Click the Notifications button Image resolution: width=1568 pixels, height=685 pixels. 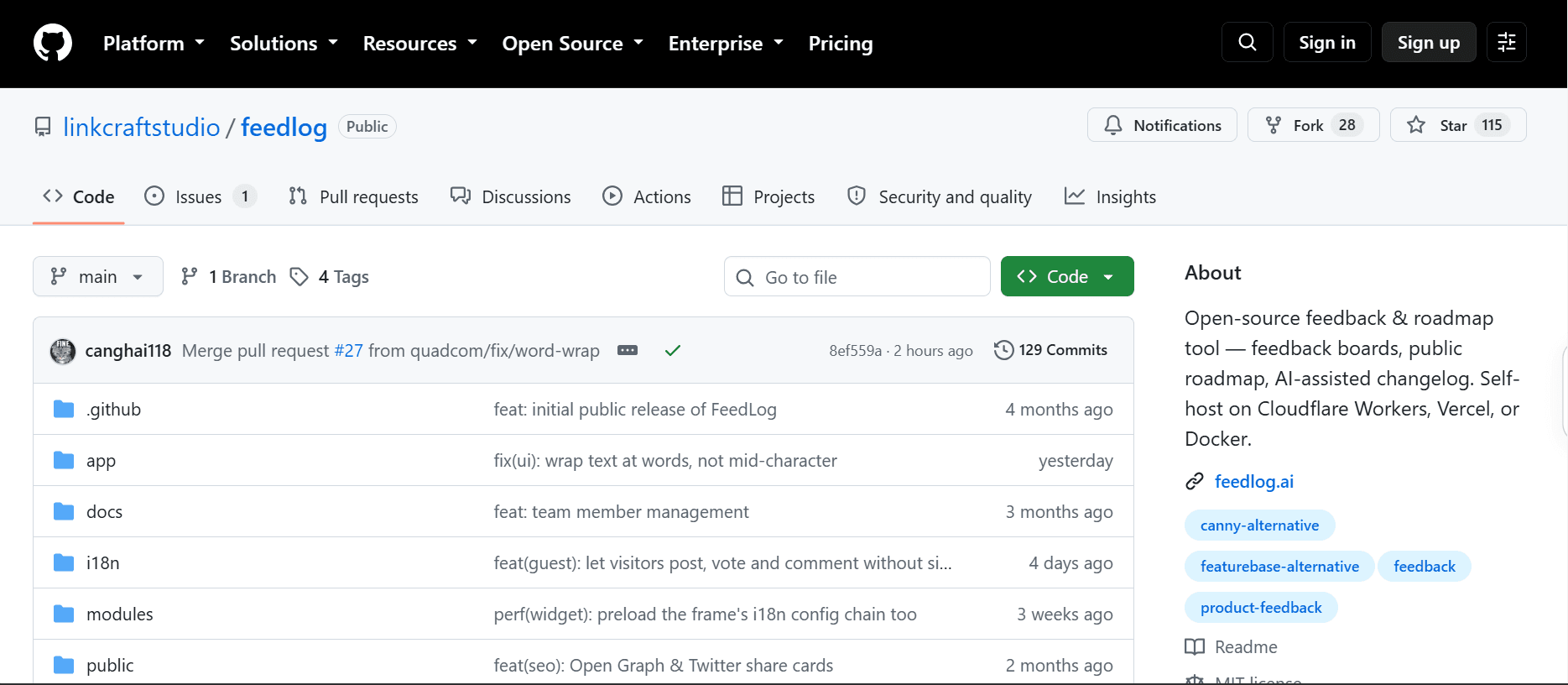click(x=1162, y=125)
